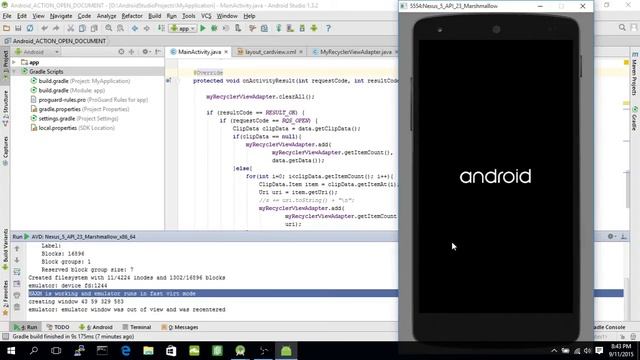Hide the Project panel with the hide icon
The width and height of the screenshot is (640, 360).
pos(158,52)
